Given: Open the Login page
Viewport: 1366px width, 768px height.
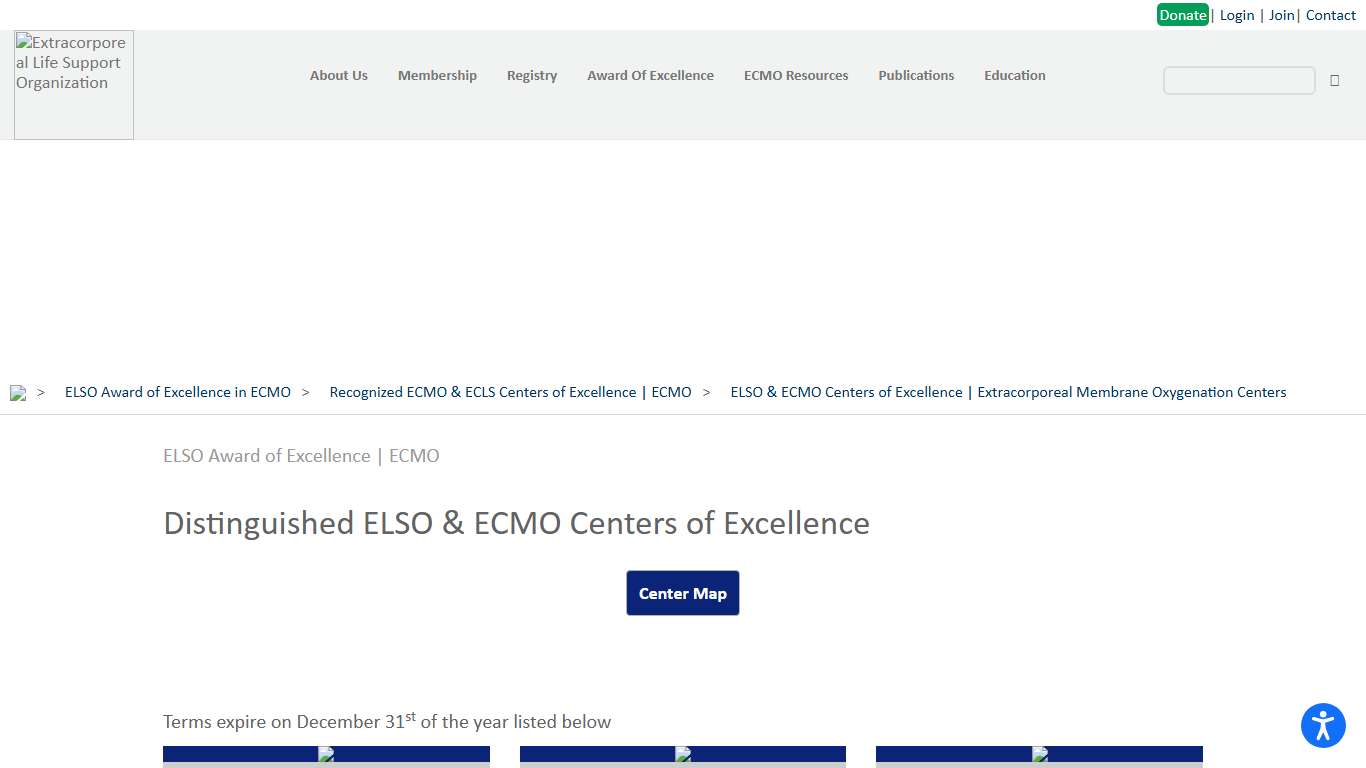Looking at the screenshot, I should point(1236,14).
